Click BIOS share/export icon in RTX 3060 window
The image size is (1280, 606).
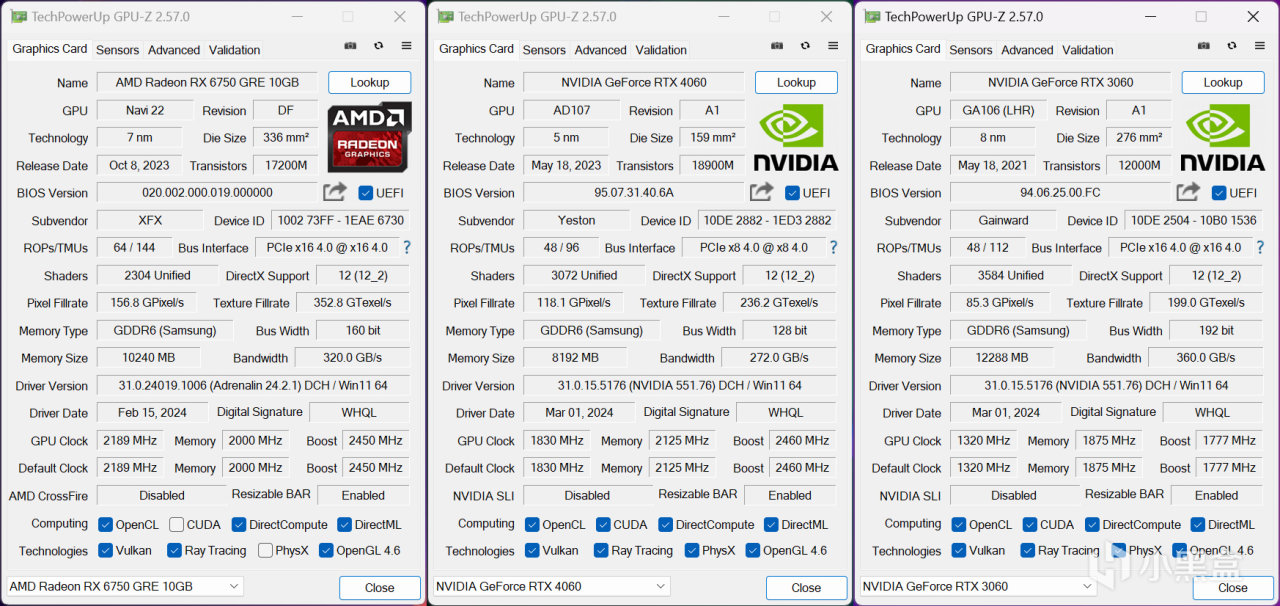click(x=1188, y=192)
